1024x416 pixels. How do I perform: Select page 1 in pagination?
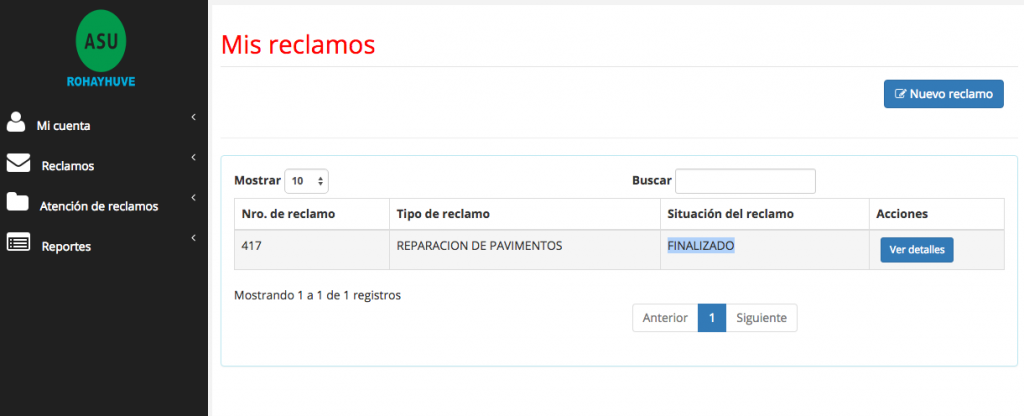(x=711, y=318)
